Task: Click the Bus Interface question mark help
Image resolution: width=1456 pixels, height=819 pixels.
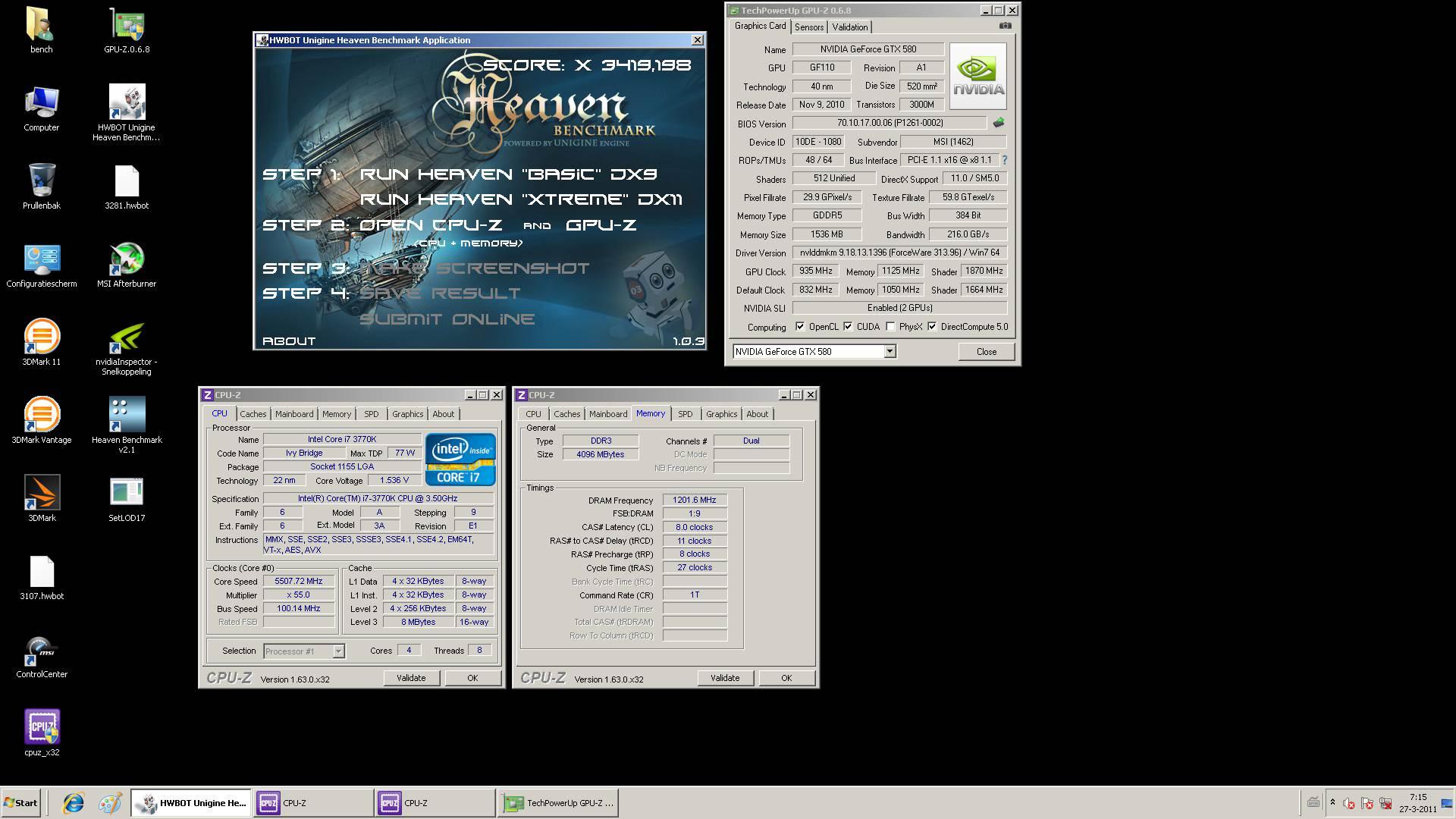Action: (1004, 160)
